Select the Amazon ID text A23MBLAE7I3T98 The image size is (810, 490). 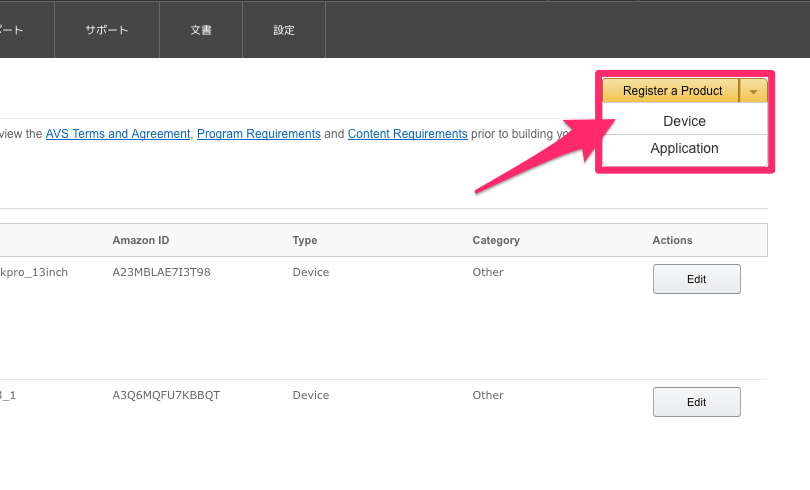click(x=161, y=272)
